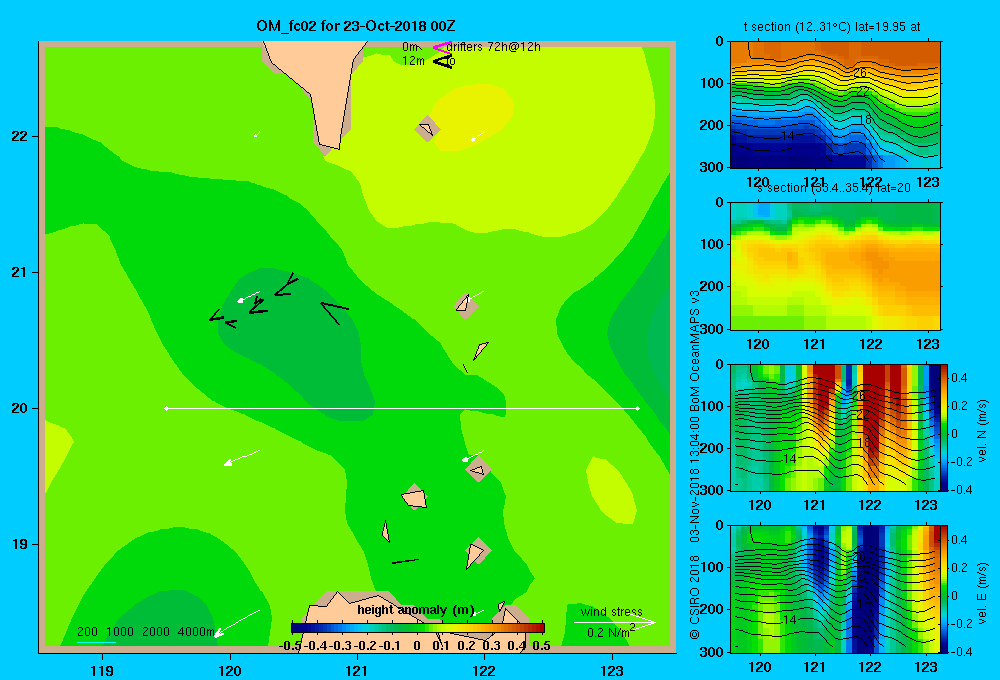
Task: Click the island marker near 121.9E, 20.8N
Action: pos(466,306)
